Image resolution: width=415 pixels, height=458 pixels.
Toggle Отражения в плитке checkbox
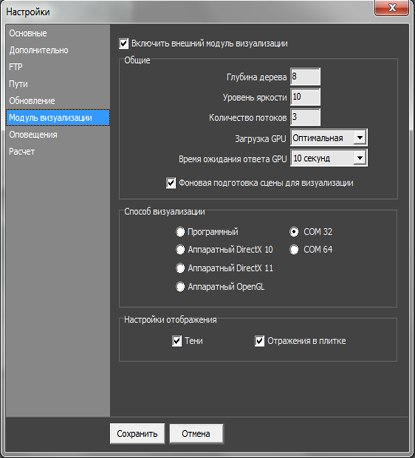tap(259, 341)
